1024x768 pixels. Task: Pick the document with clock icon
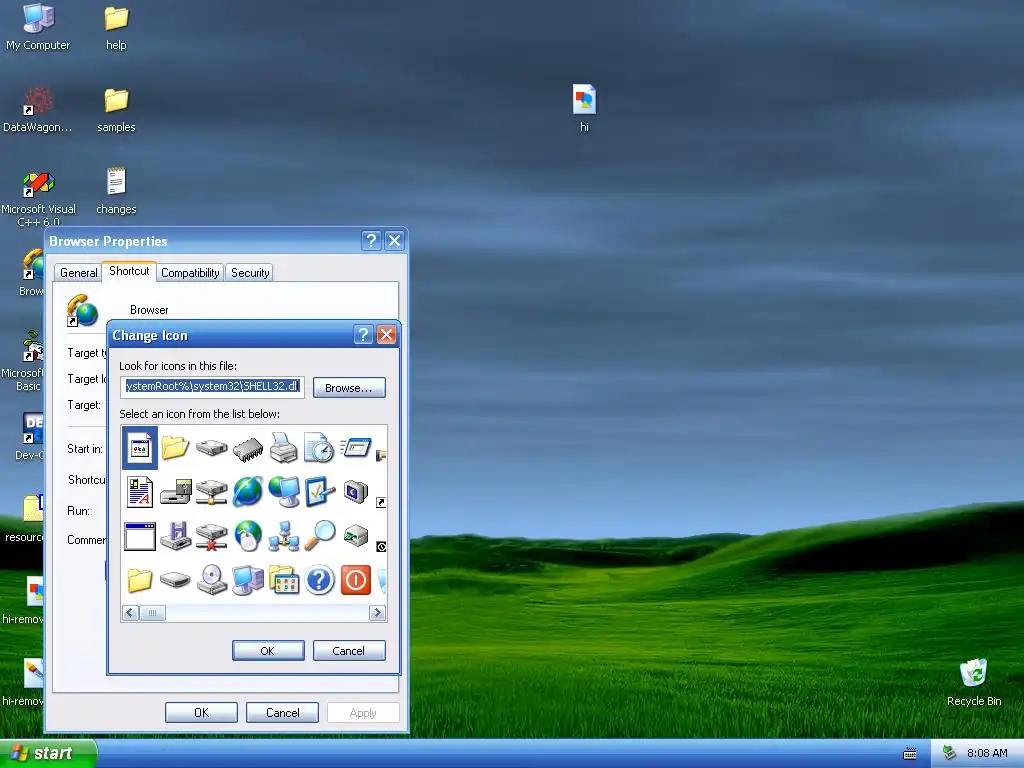tap(319, 448)
